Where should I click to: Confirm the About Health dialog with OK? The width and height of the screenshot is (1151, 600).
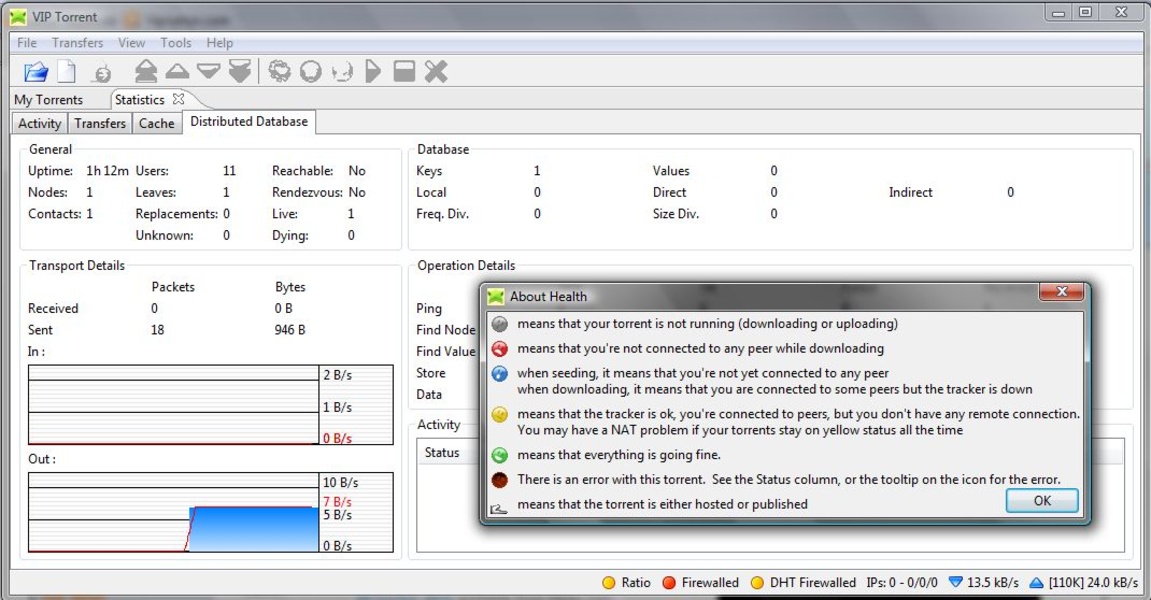click(1041, 501)
